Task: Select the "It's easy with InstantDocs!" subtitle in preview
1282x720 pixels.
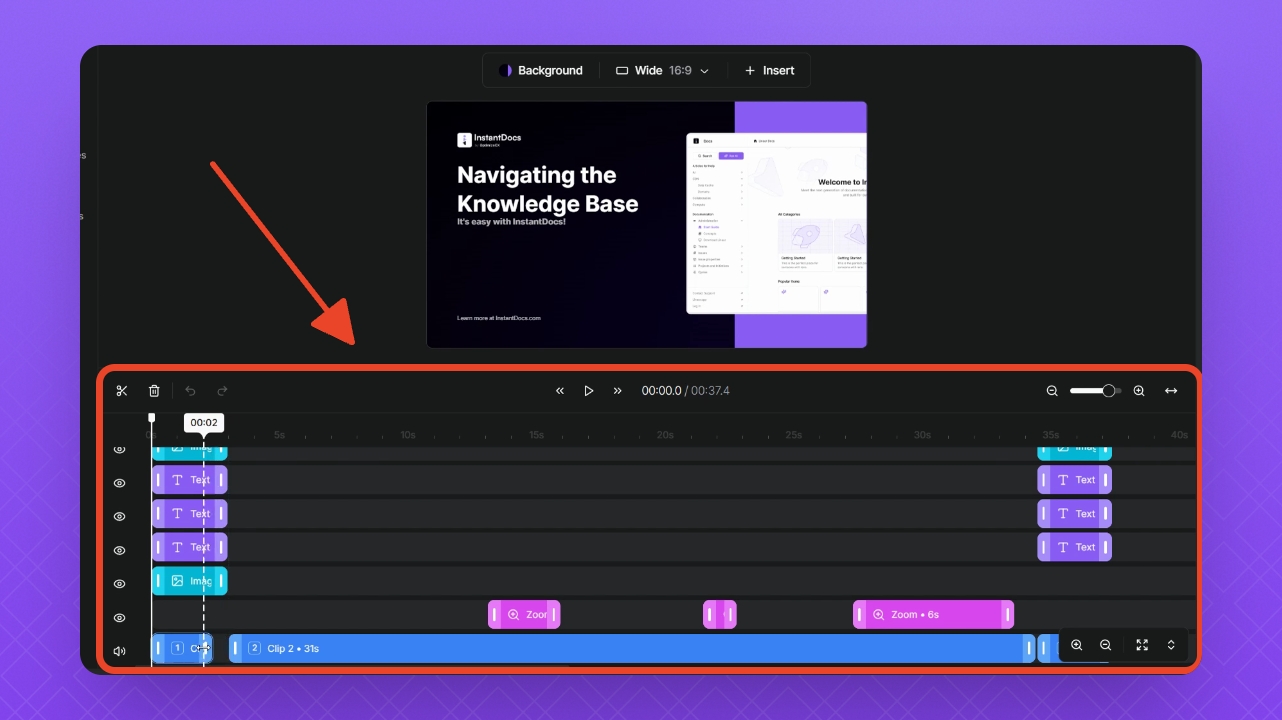Action: click(511, 222)
